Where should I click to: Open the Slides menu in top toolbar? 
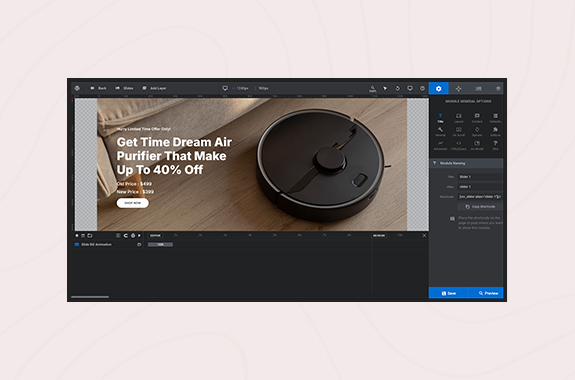point(124,88)
